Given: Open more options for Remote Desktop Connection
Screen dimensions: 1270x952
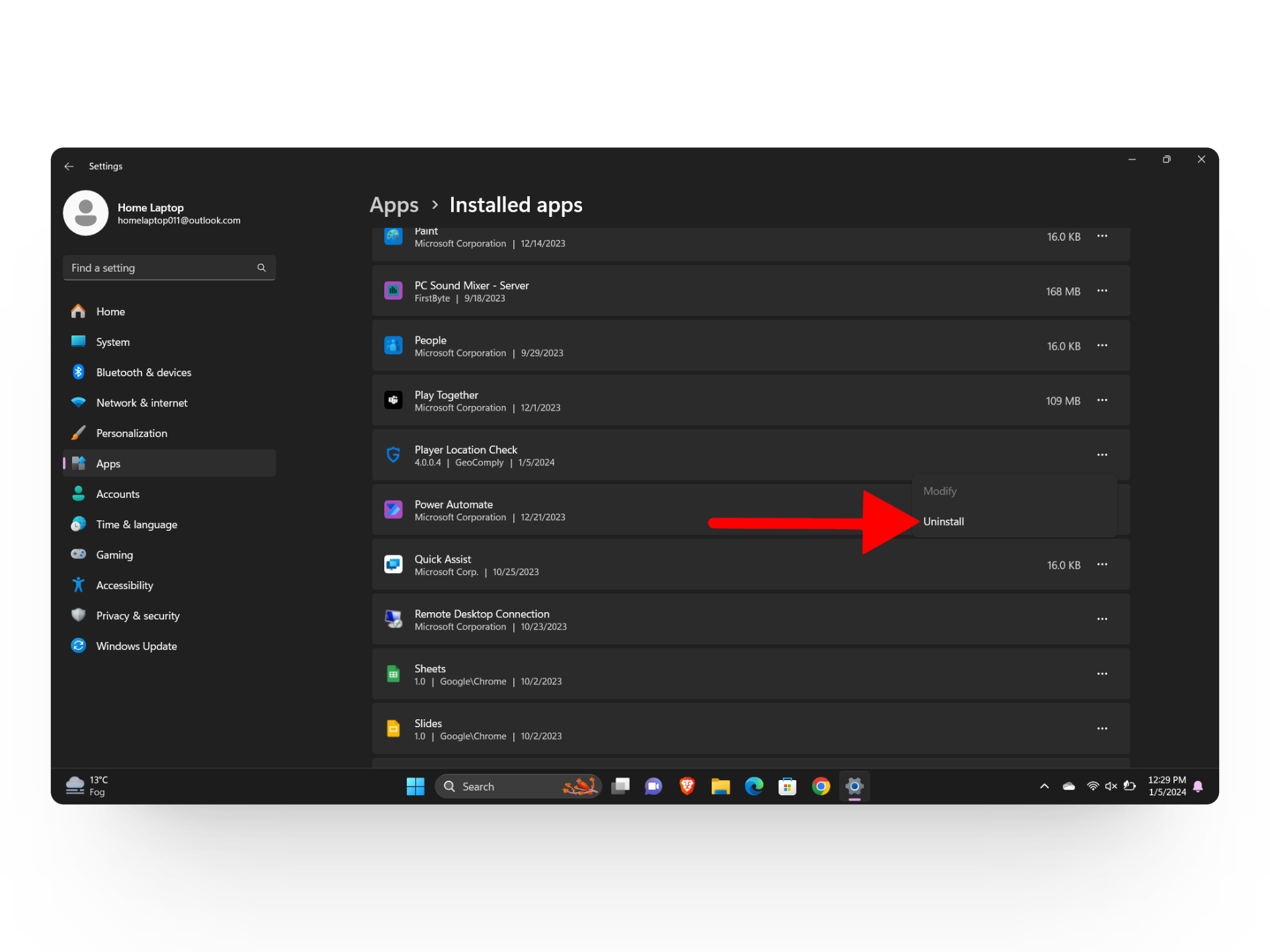Looking at the screenshot, I should (1102, 619).
